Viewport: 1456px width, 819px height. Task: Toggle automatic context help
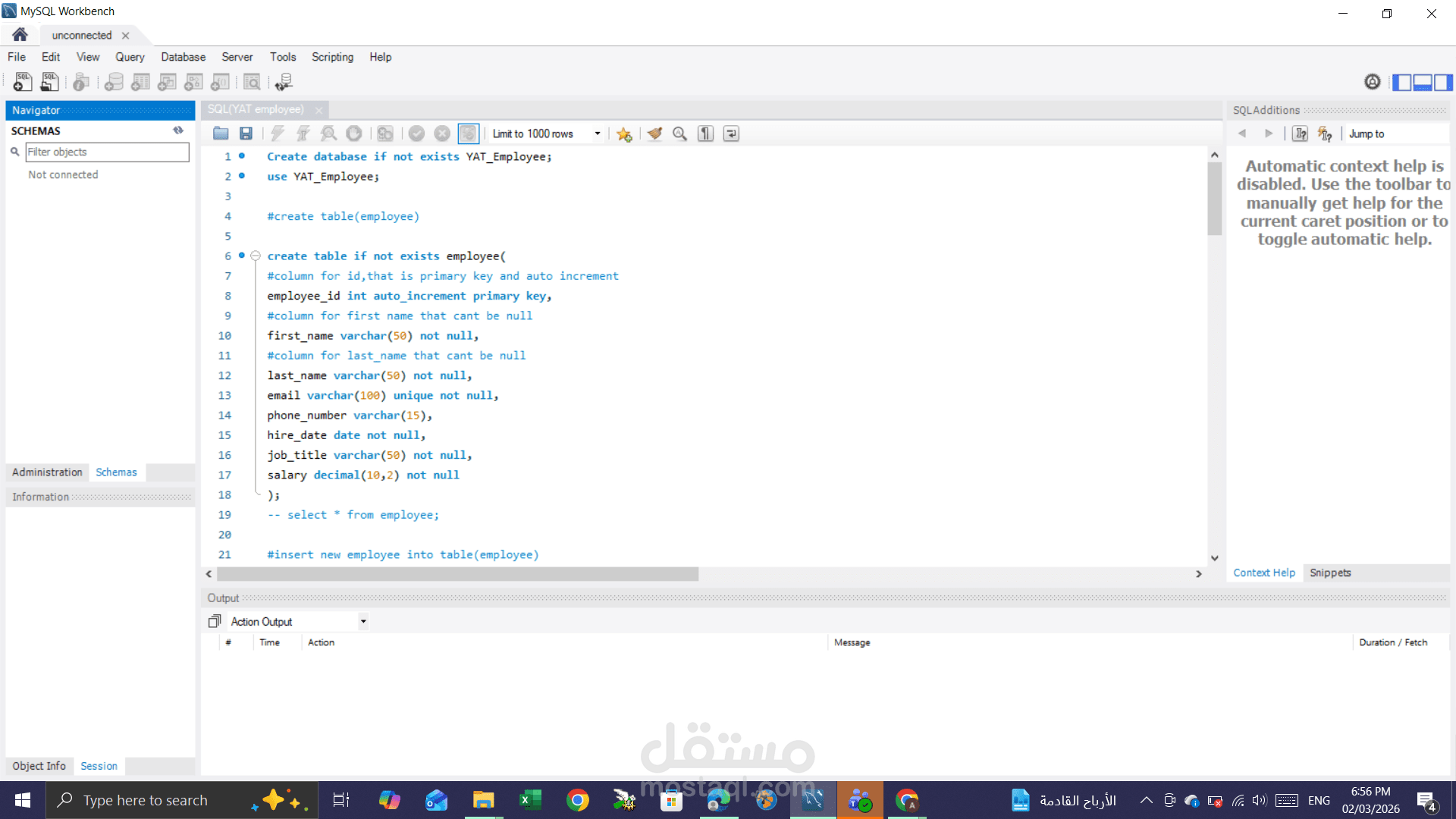1326,133
